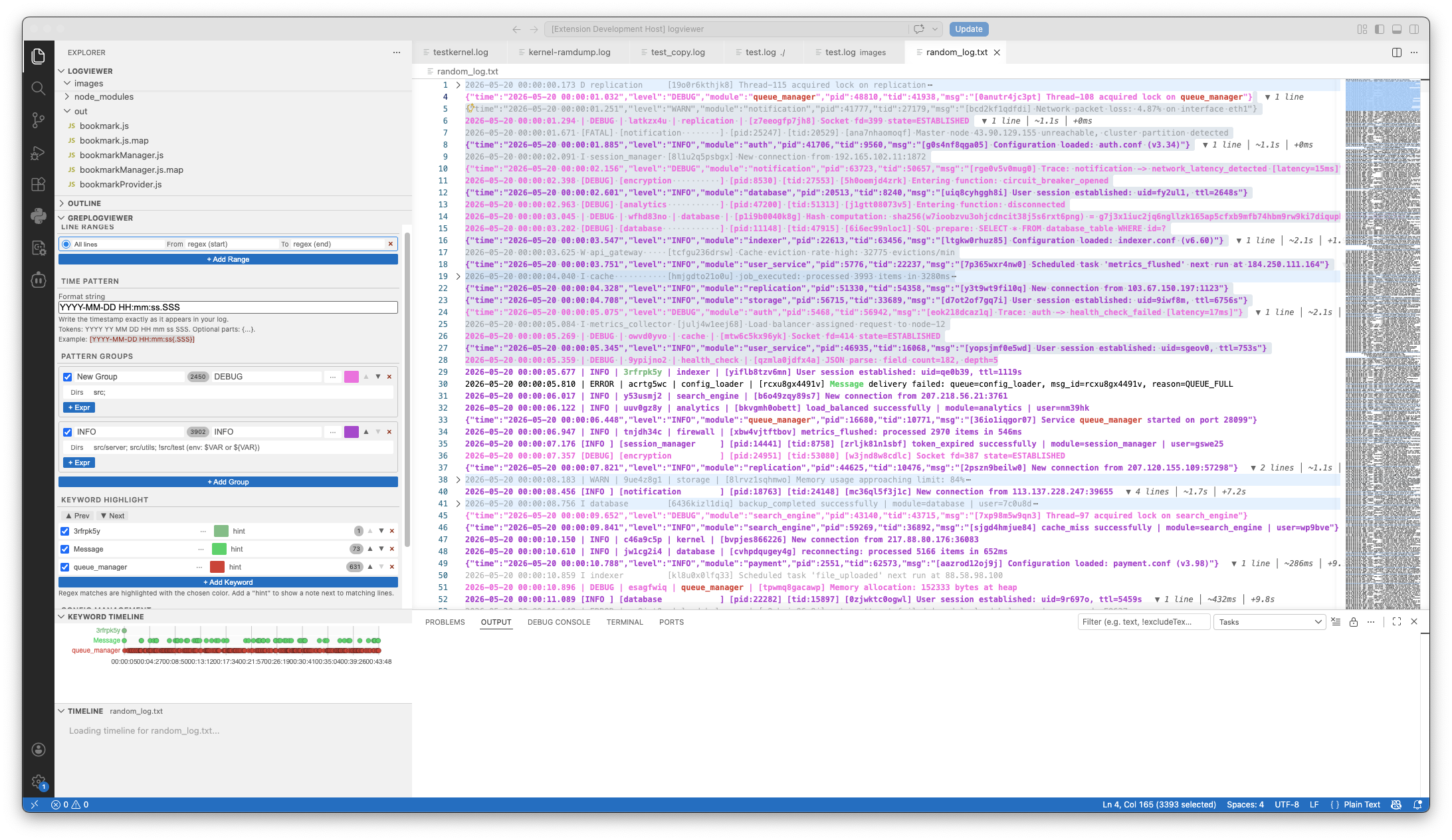Close the random_log.txt tab
This screenshot has height=840, width=1452.
pyautogui.click(x=997, y=52)
